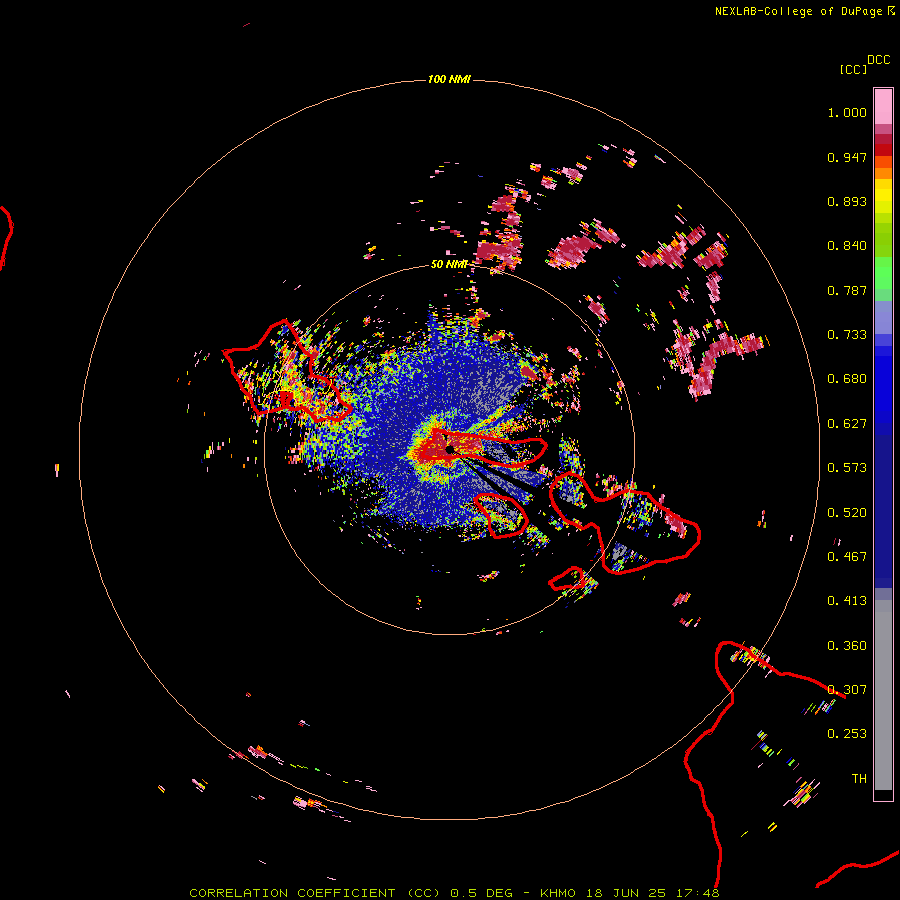
Task: Select the 0.627 scale value
Action: tap(847, 424)
